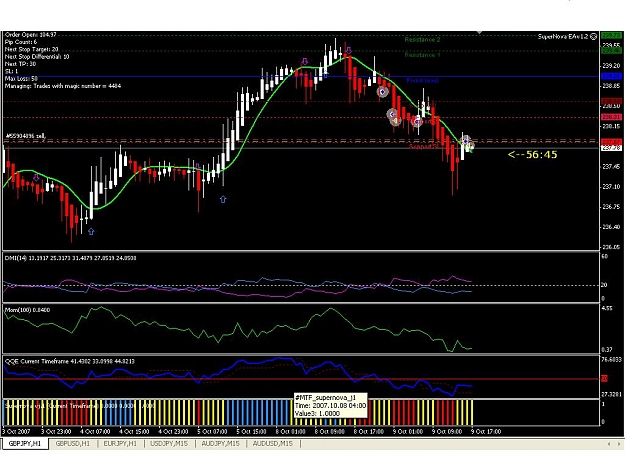Open the EURJPY,H1 chart tab
Viewport: 625px width, 469px height.
click(120, 443)
